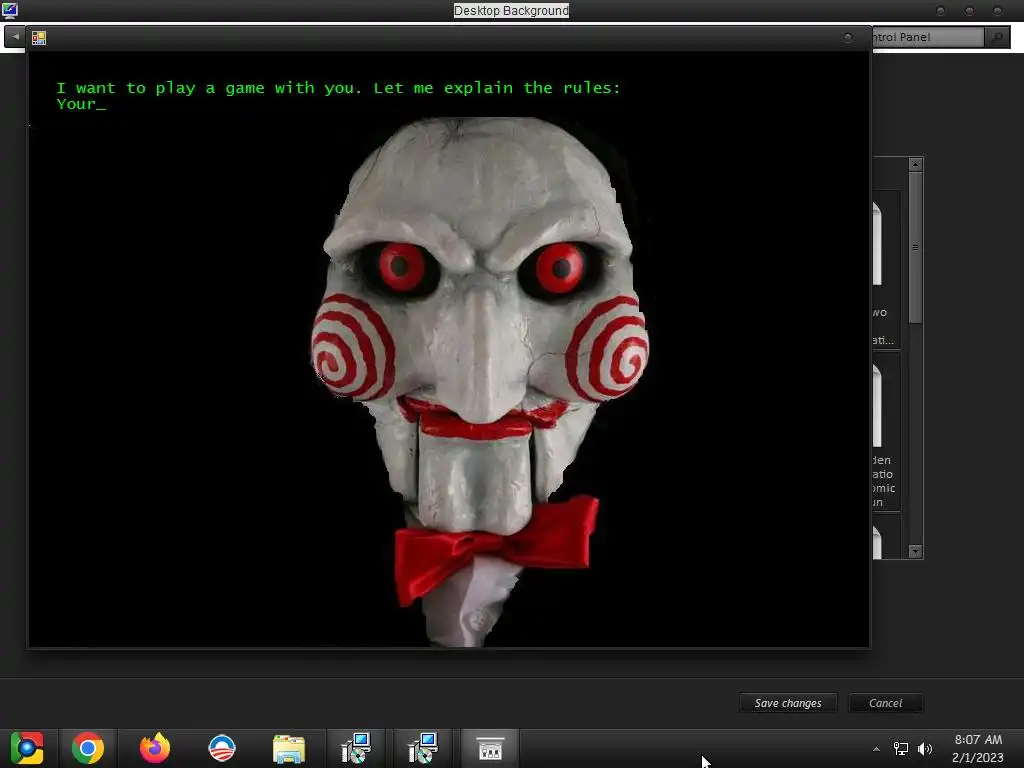This screenshot has height=768, width=1024.
Task: Click the popup window's title bar icon
Action: point(39,39)
